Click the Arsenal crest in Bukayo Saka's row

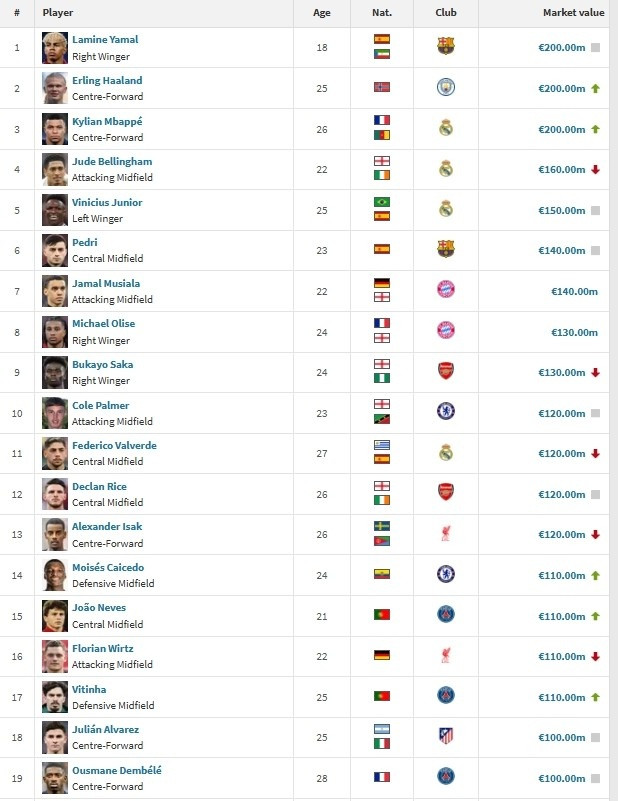click(x=446, y=371)
